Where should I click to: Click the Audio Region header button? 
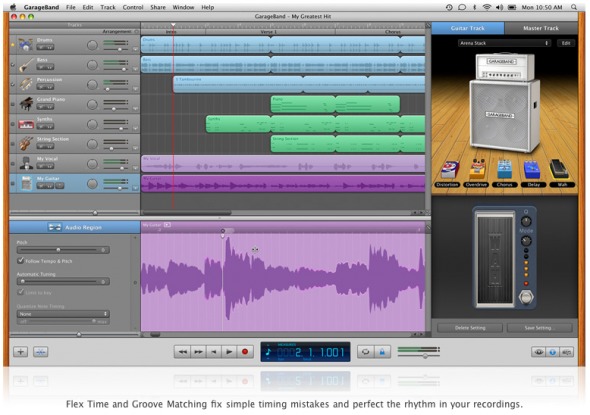(75, 227)
